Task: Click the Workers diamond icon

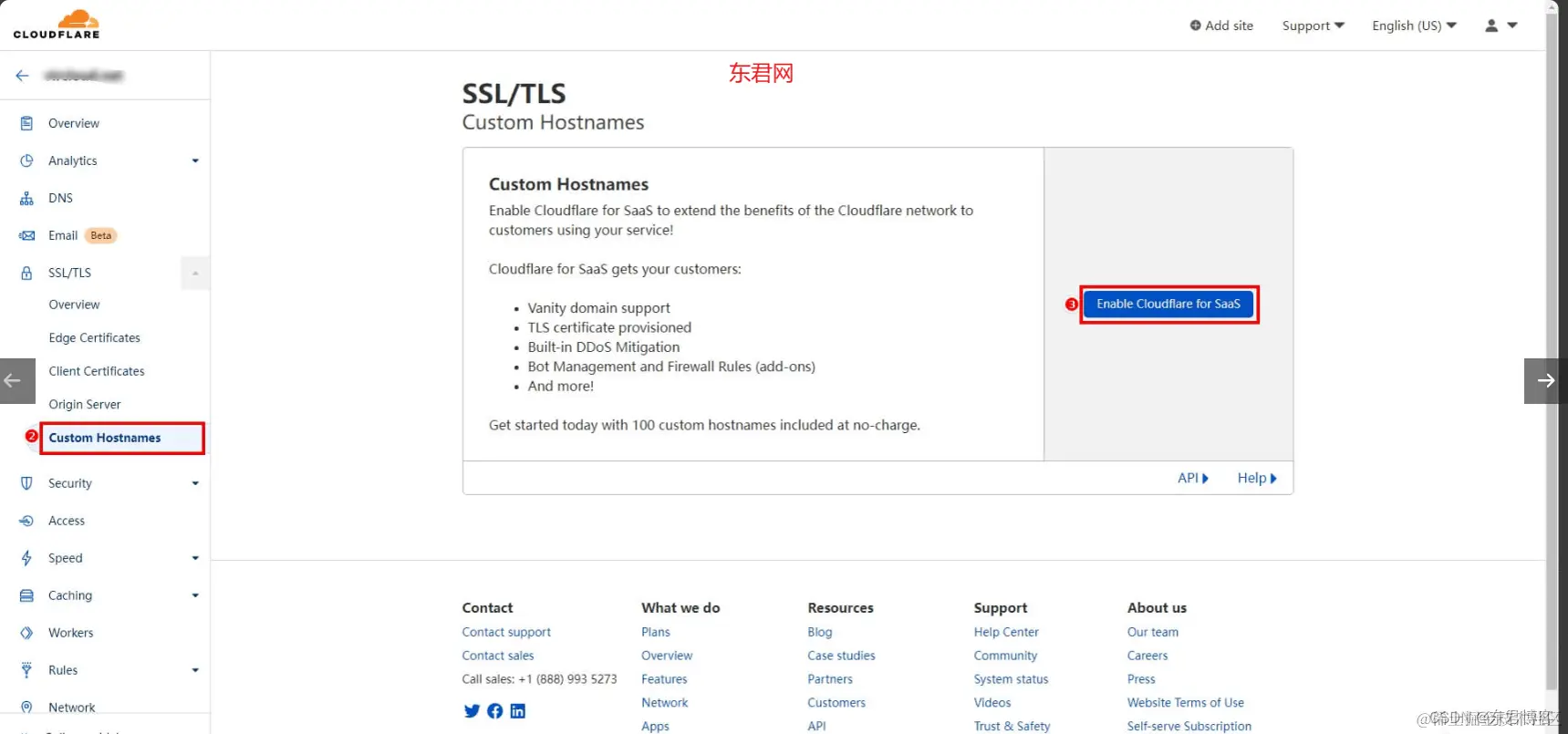Action: [26, 633]
